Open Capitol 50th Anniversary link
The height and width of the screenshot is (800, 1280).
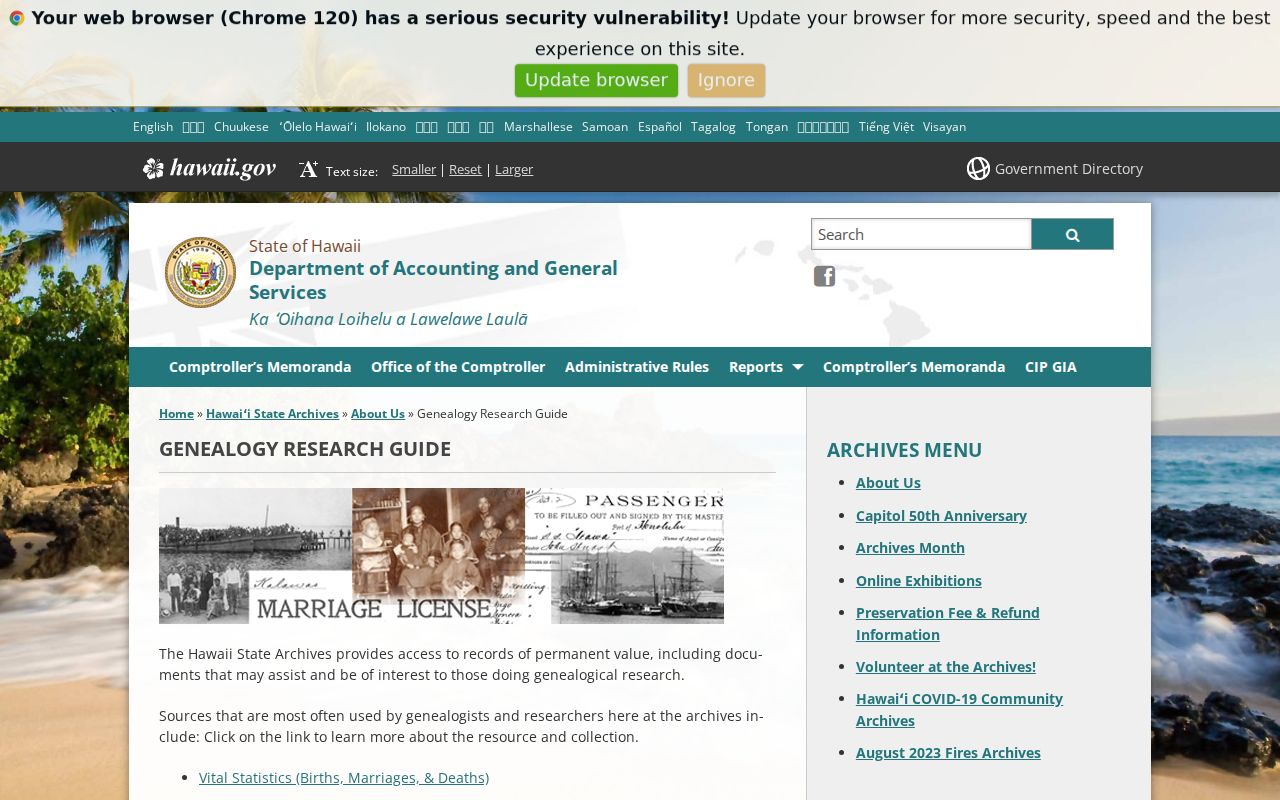pos(941,515)
